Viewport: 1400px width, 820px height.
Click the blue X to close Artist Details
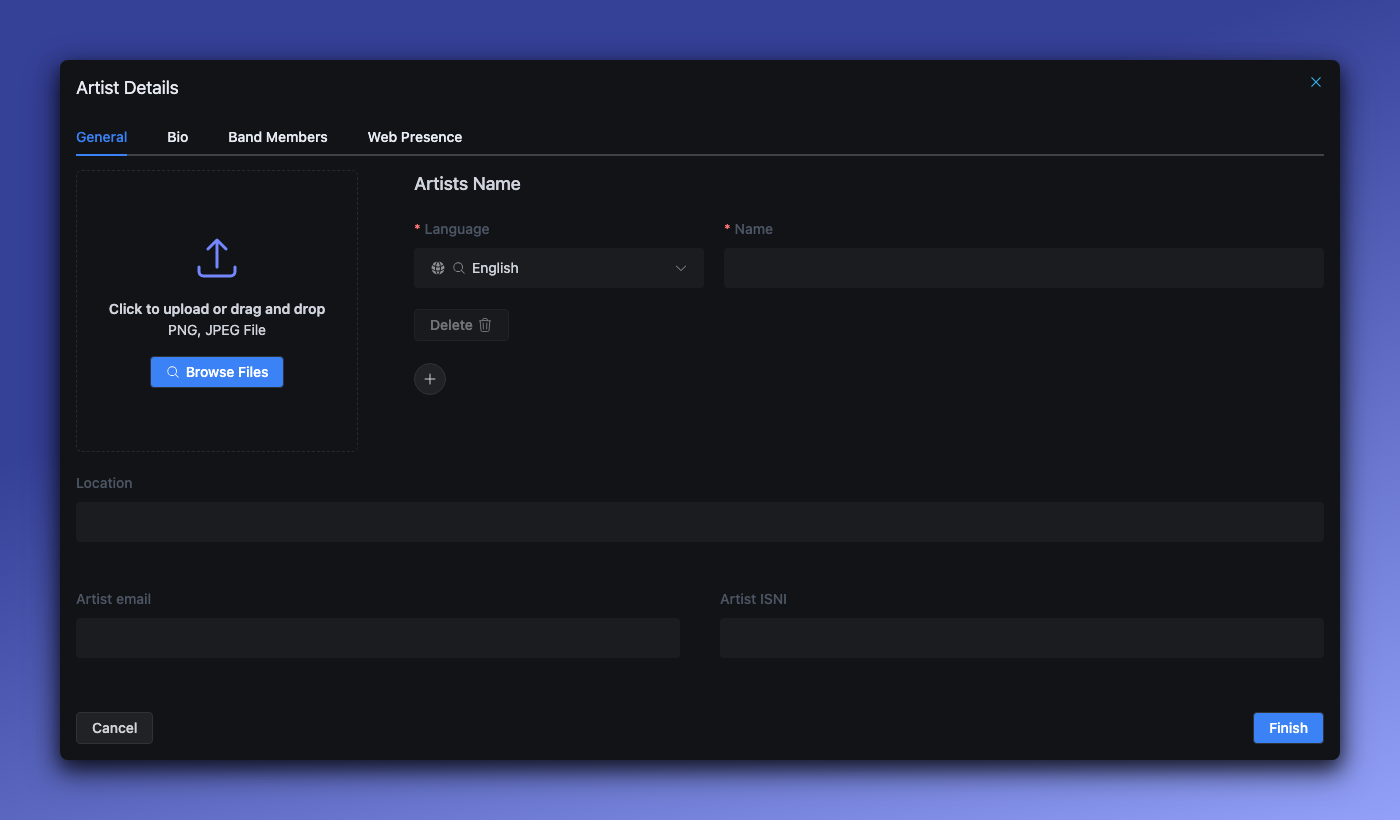click(x=1315, y=81)
